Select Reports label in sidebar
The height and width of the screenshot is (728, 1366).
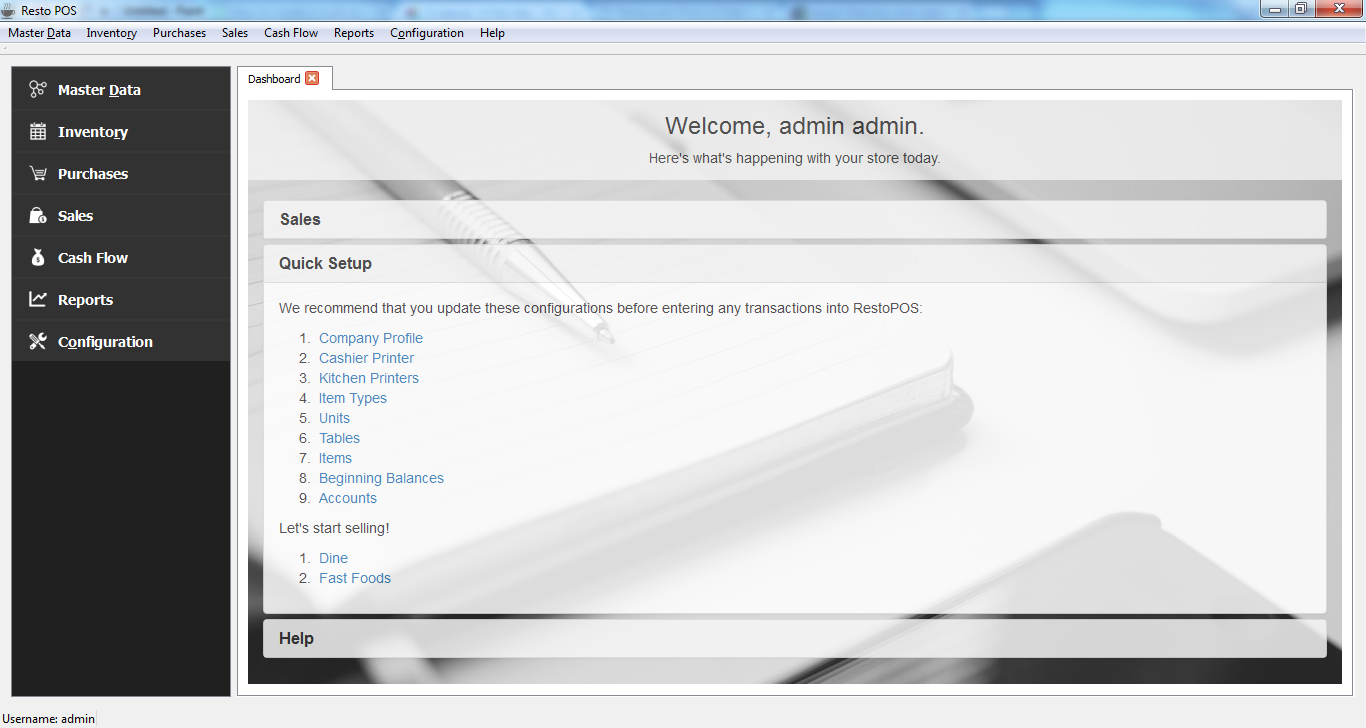(x=85, y=300)
